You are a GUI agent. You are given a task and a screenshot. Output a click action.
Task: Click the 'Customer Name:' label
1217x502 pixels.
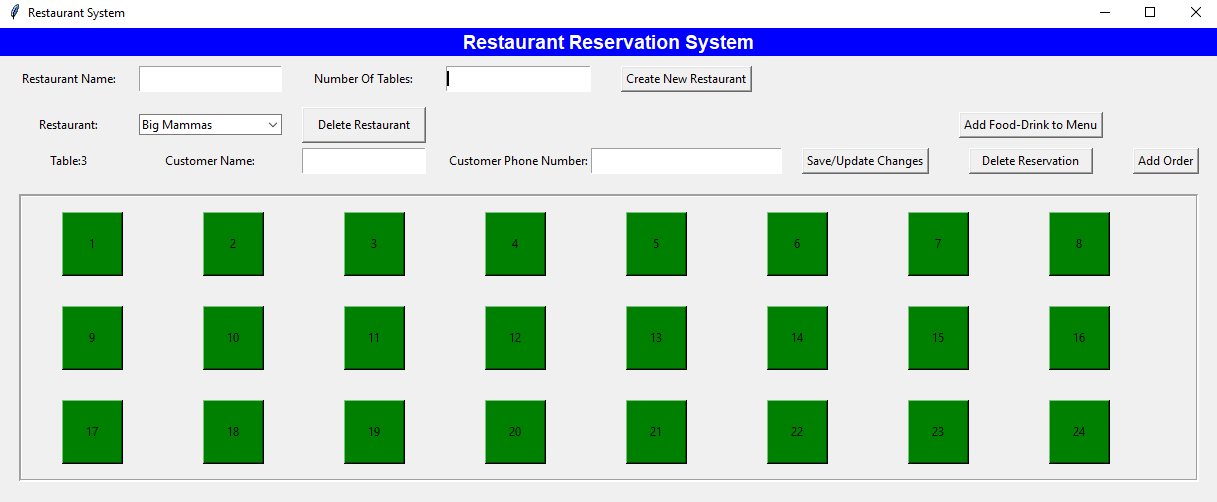click(x=210, y=161)
